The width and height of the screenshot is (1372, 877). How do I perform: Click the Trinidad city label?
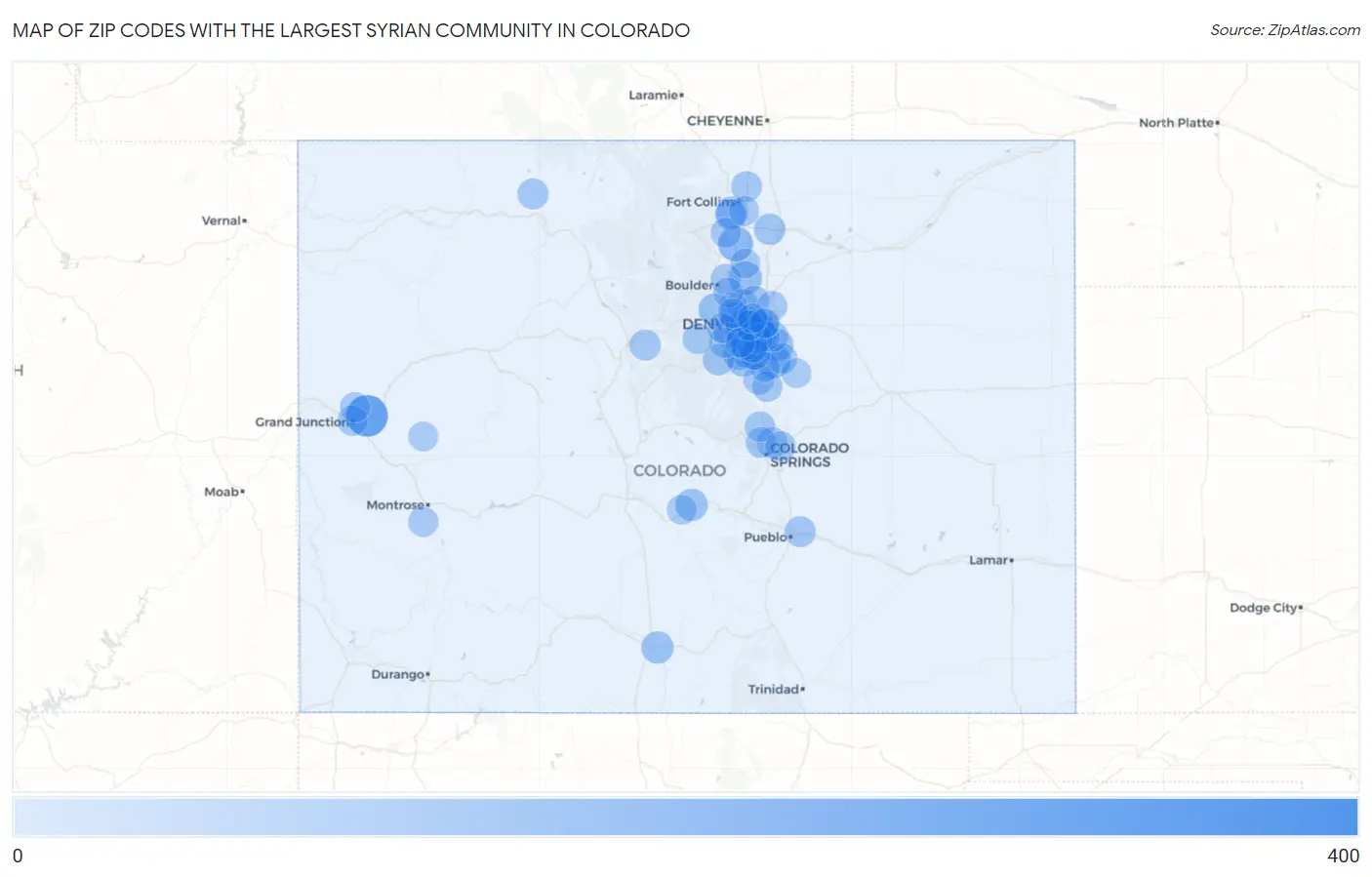(x=774, y=689)
